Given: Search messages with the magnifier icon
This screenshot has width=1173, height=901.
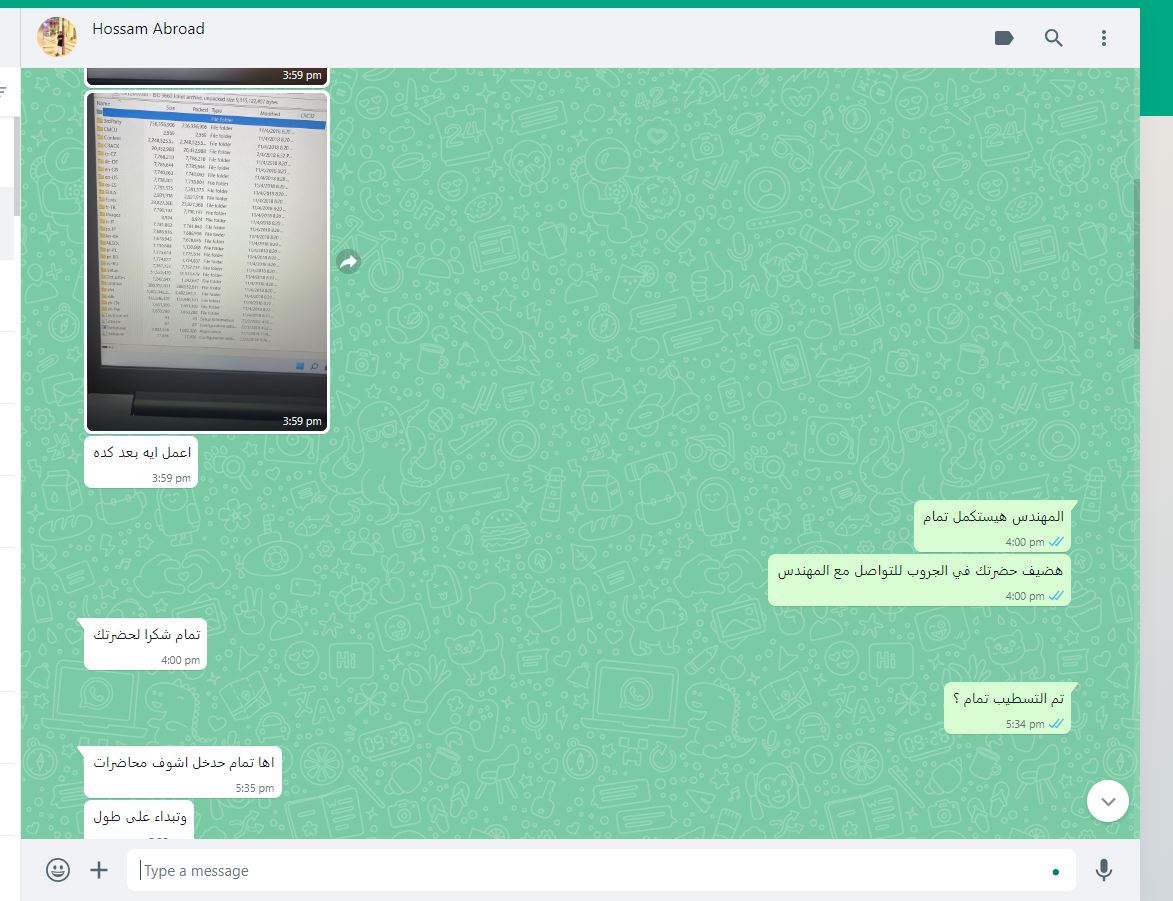Looking at the screenshot, I should pyautogui.click(x=1053, y=38).
